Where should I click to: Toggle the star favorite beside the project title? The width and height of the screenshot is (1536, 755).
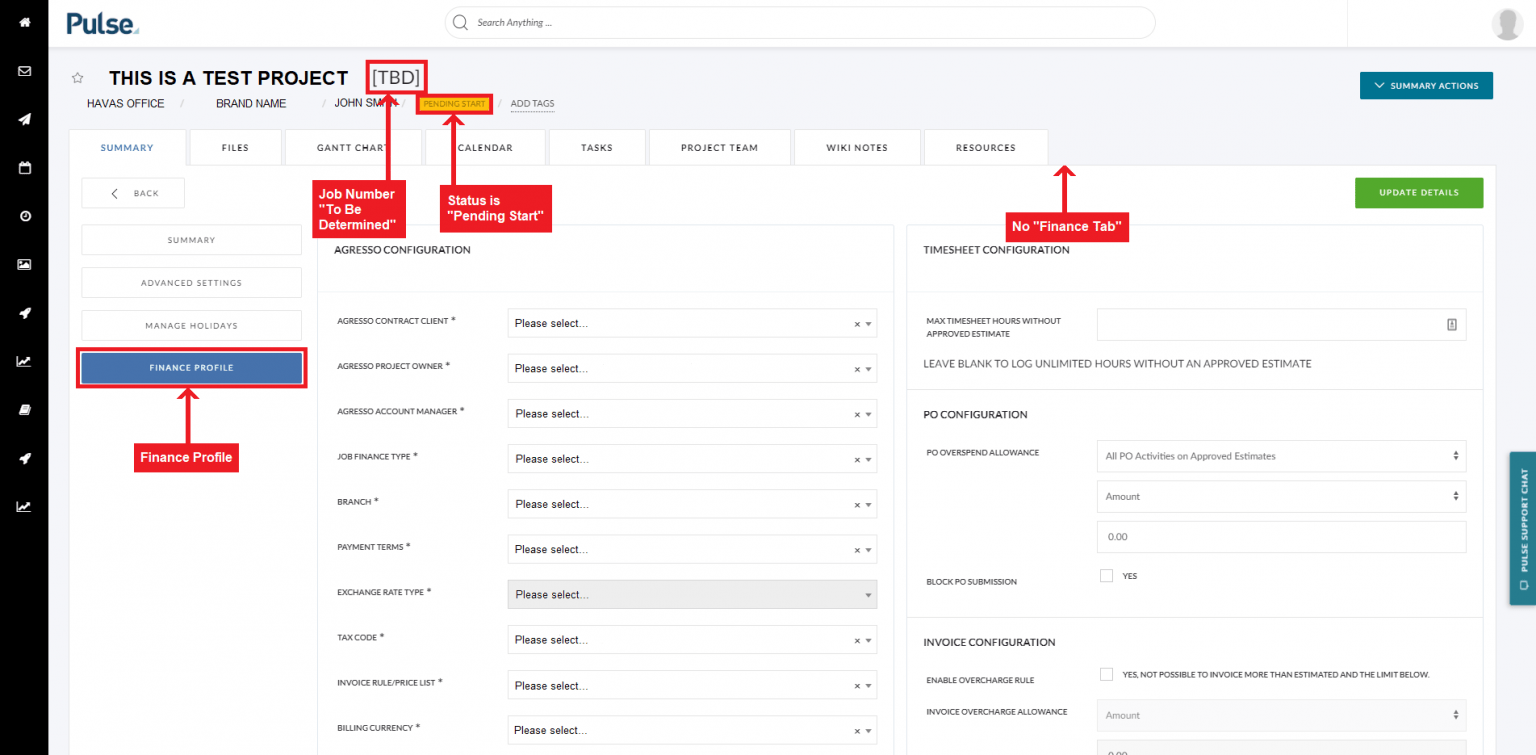click(77, 77)
